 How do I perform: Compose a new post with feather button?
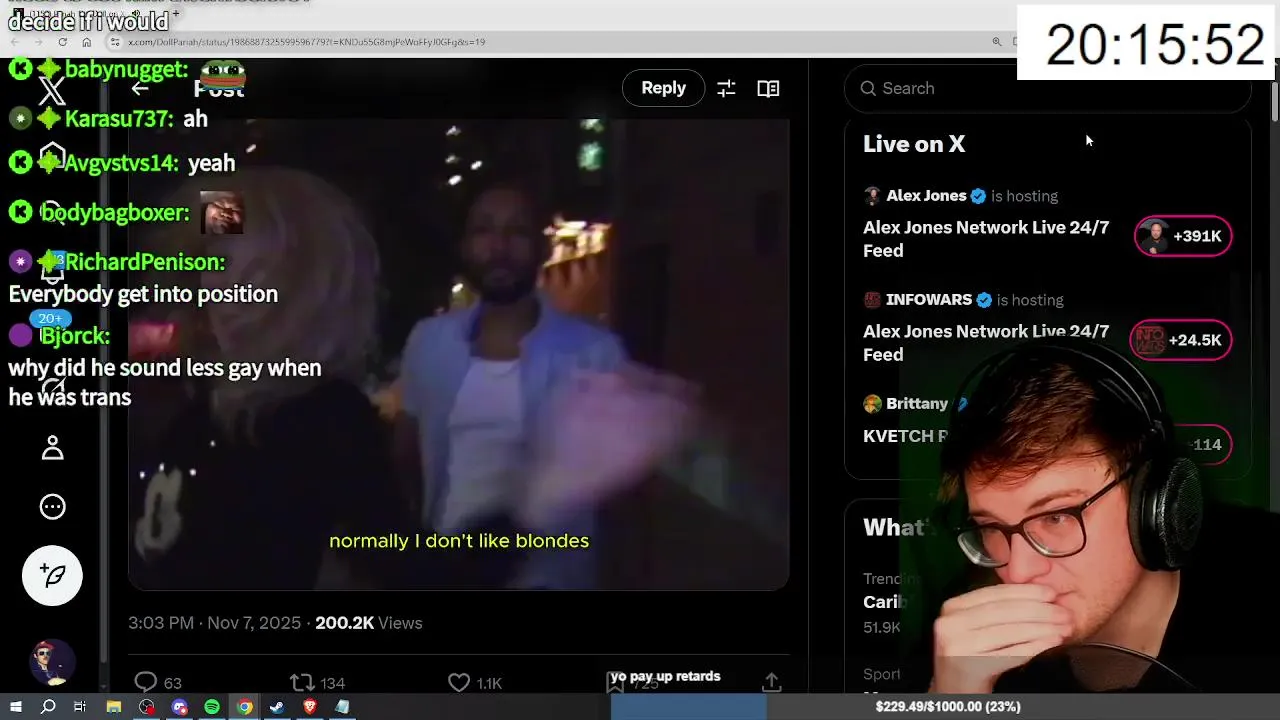(x=52, y=575)
